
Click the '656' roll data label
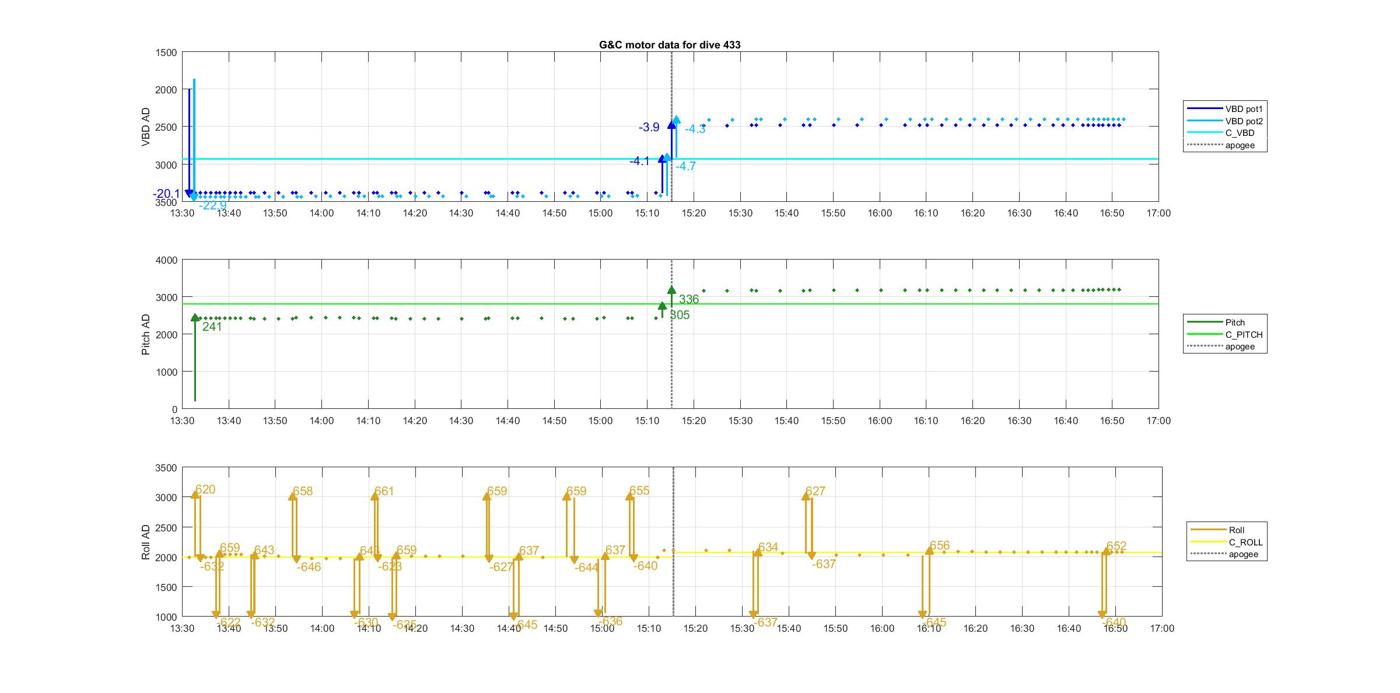click(x=940, y=546)
